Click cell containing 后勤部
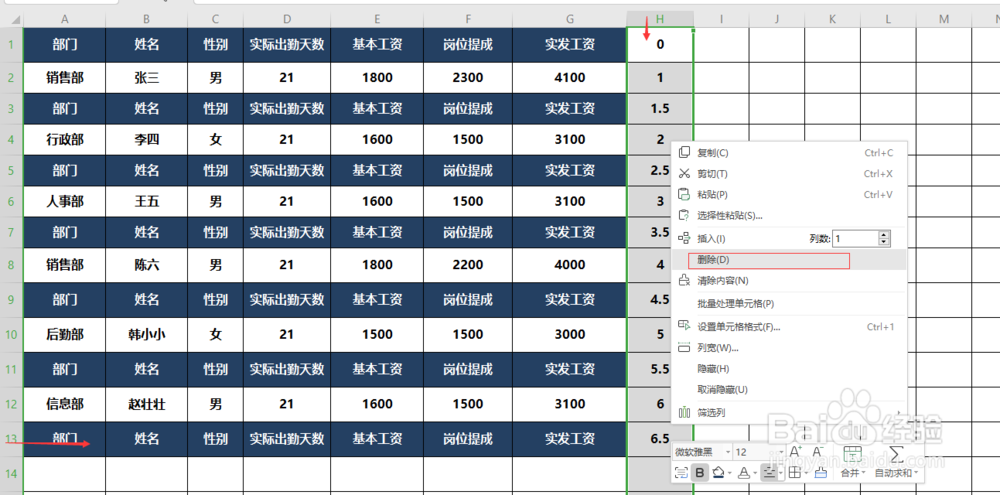Image resolution: width=1000 pixels, height=495 pixels. 64,334
